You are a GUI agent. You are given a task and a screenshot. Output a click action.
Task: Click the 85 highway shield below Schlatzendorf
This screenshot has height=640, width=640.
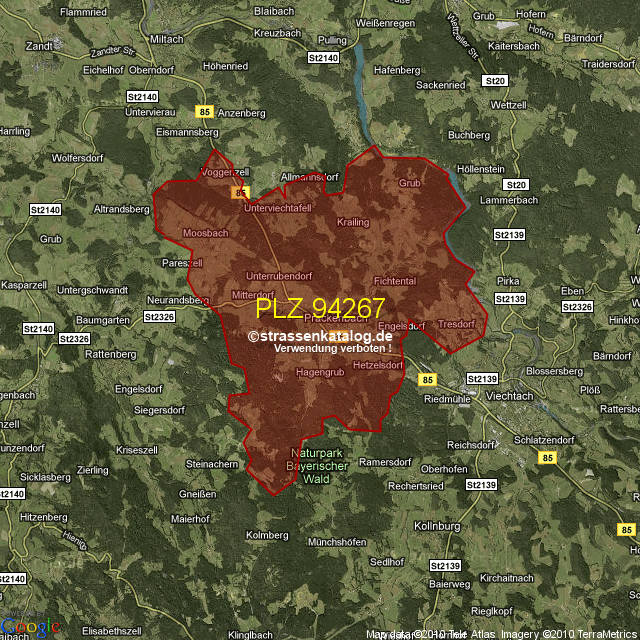click(546, 457)
